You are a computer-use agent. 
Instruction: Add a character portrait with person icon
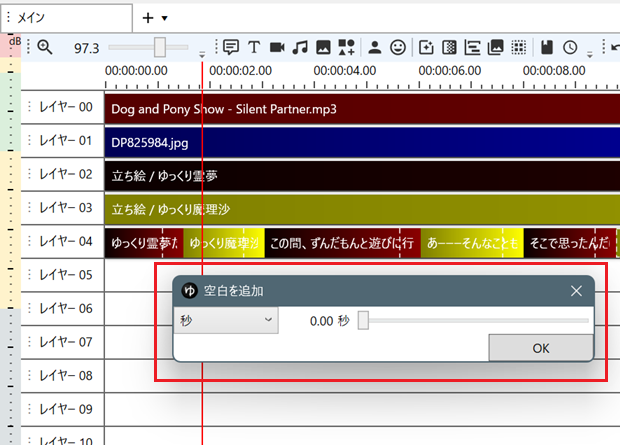pyautogui.click(x=375, y=47)
